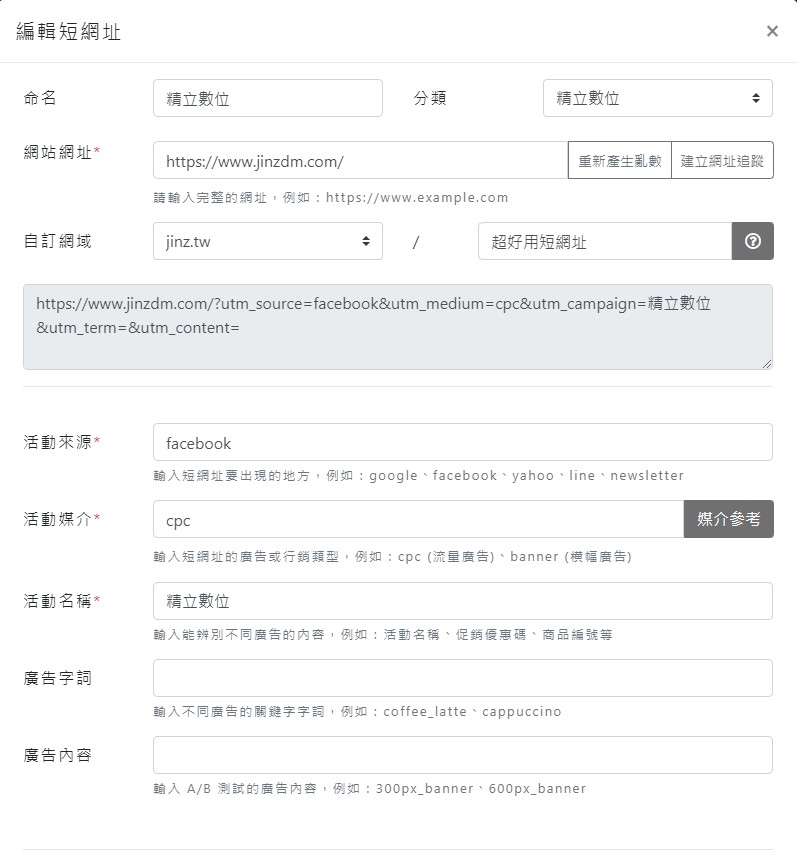Click the generated UTM URL textarea
797x854 pixels.
(398, 327)
